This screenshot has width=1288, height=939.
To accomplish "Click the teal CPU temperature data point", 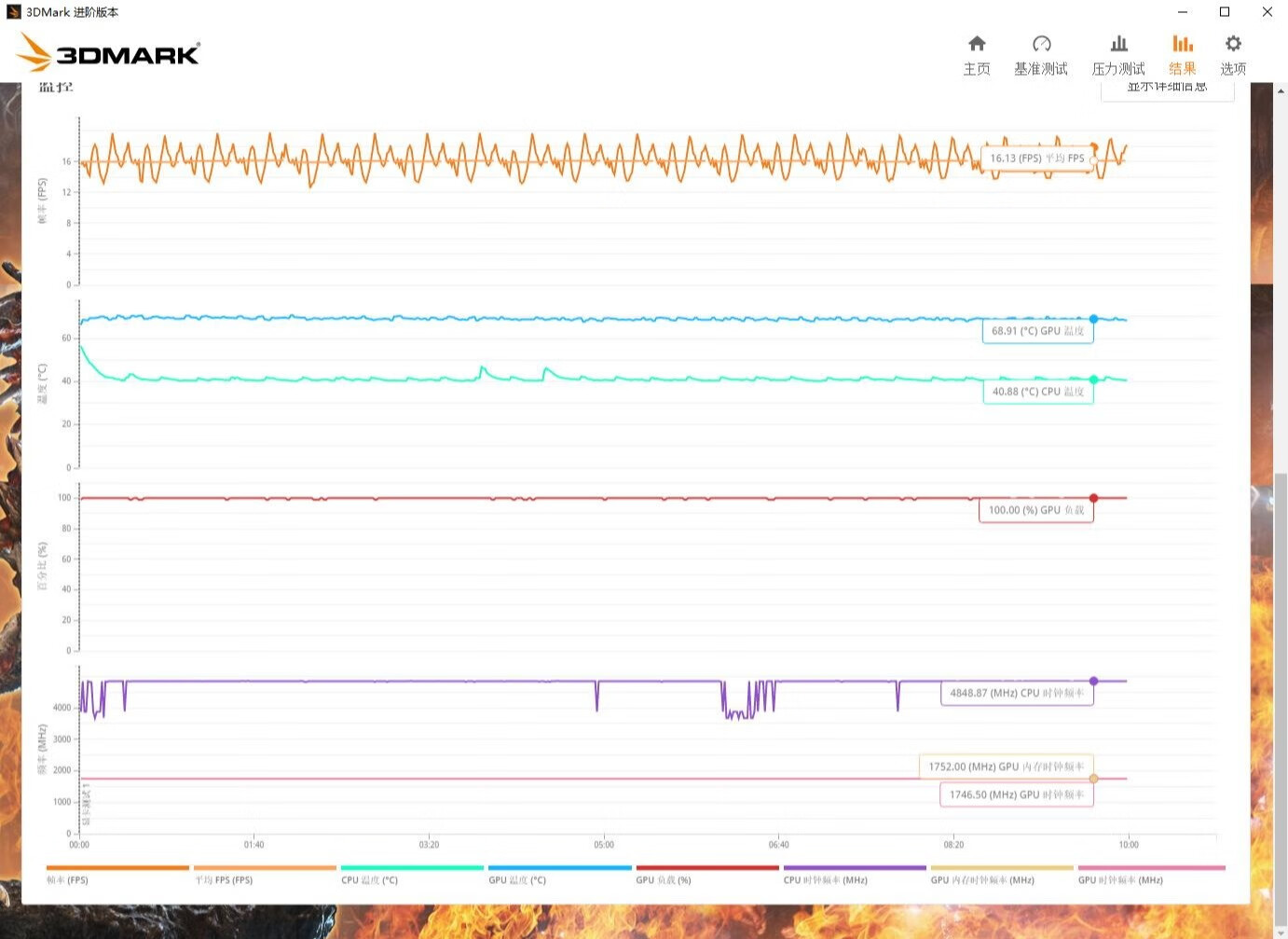I will click(1094, 380).
